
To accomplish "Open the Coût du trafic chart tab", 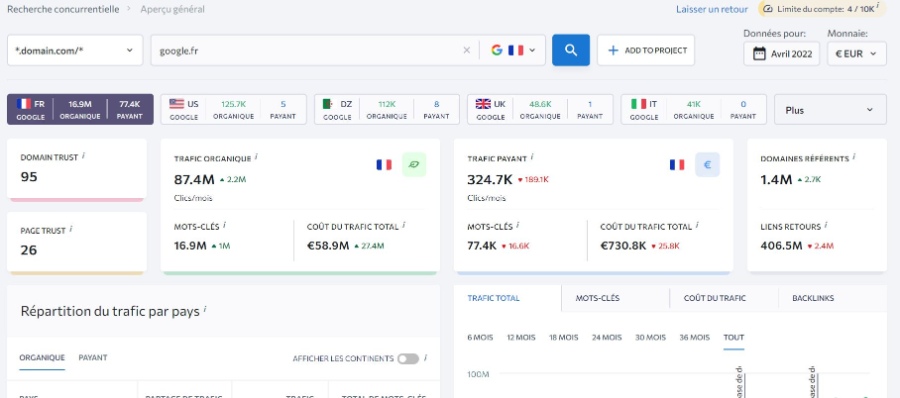I will [724, 298].
